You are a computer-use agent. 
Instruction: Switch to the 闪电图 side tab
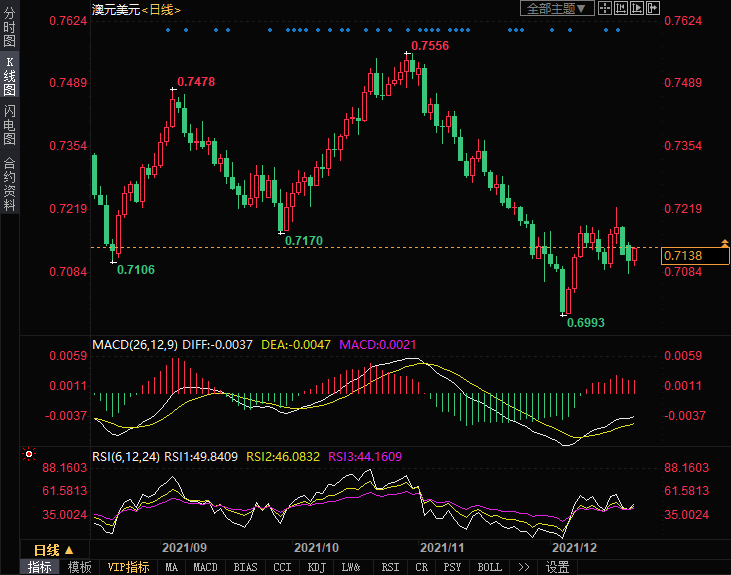coord(9,125)
